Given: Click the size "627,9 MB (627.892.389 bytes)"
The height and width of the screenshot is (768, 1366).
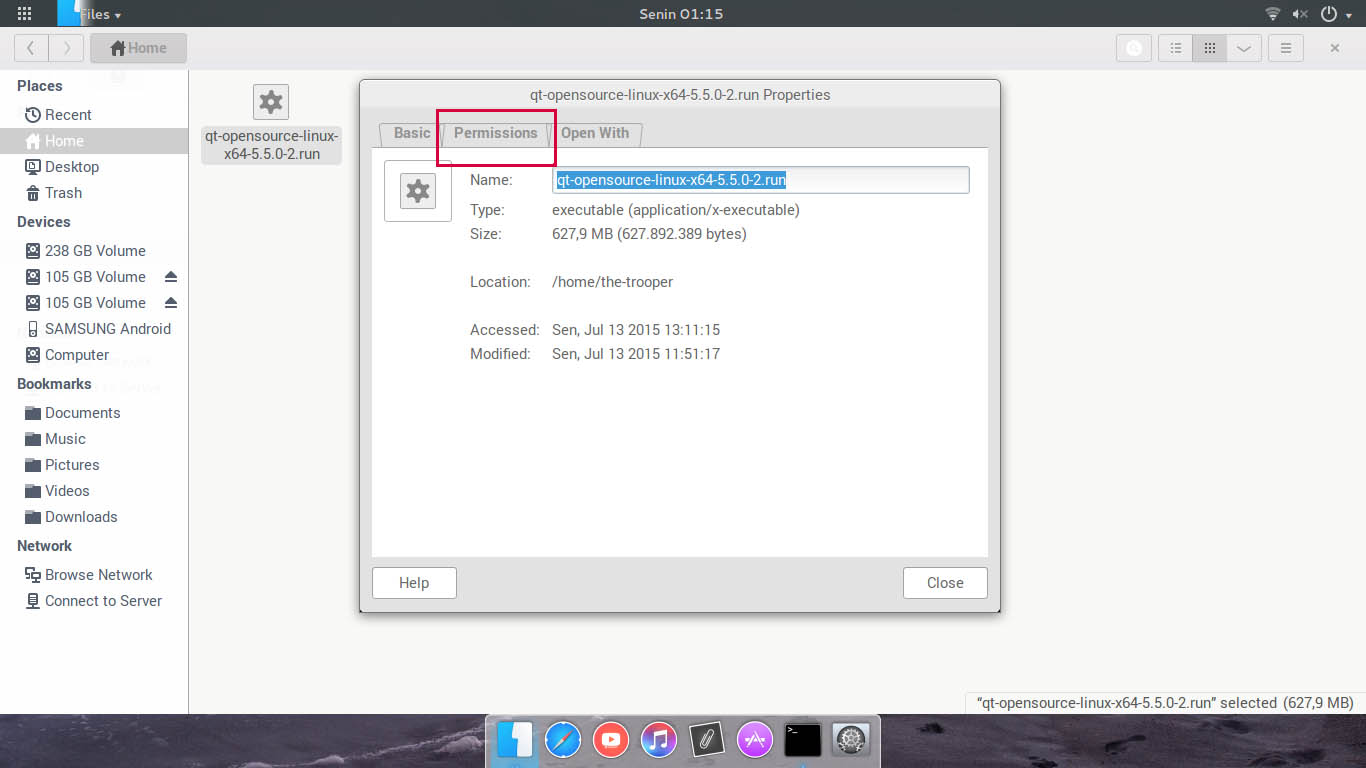Looking at the screenshot, I should click(649, 234).
